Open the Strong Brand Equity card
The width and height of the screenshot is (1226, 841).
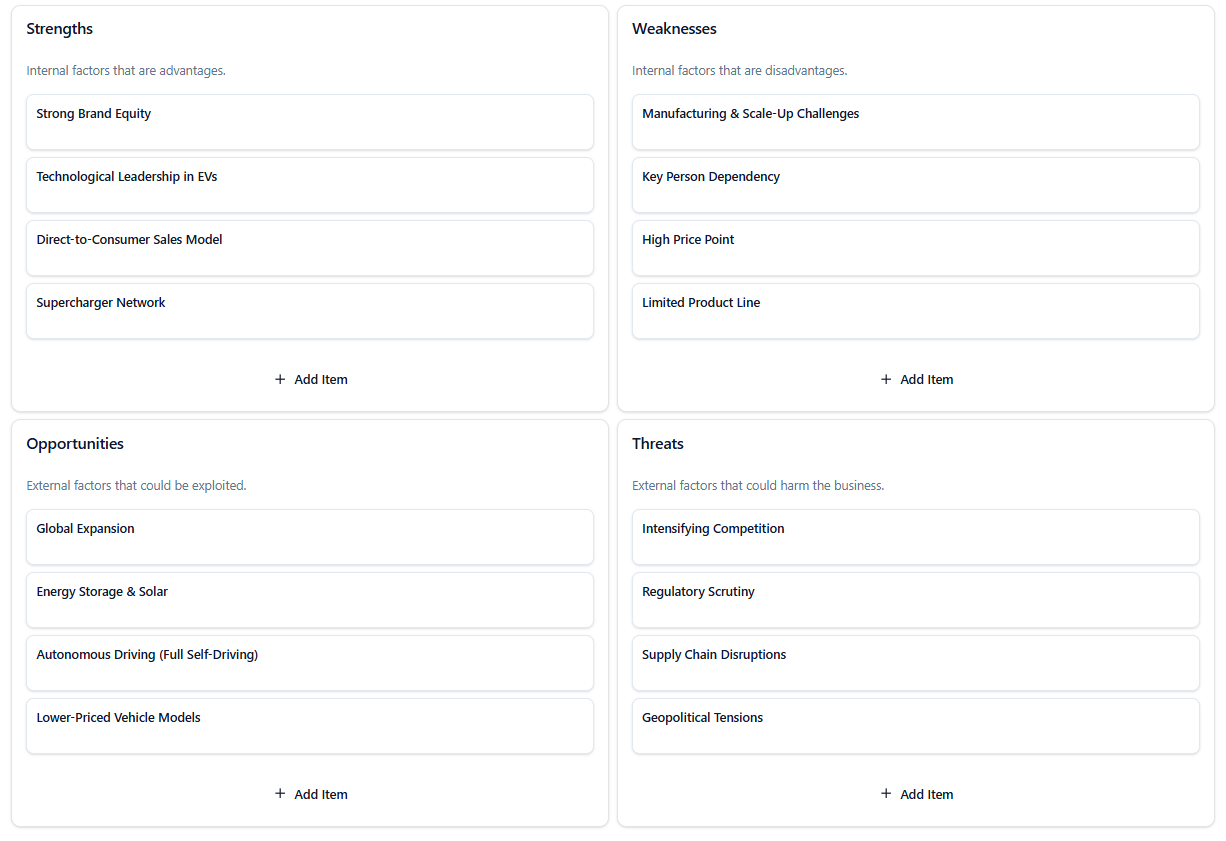coord(309,122)
